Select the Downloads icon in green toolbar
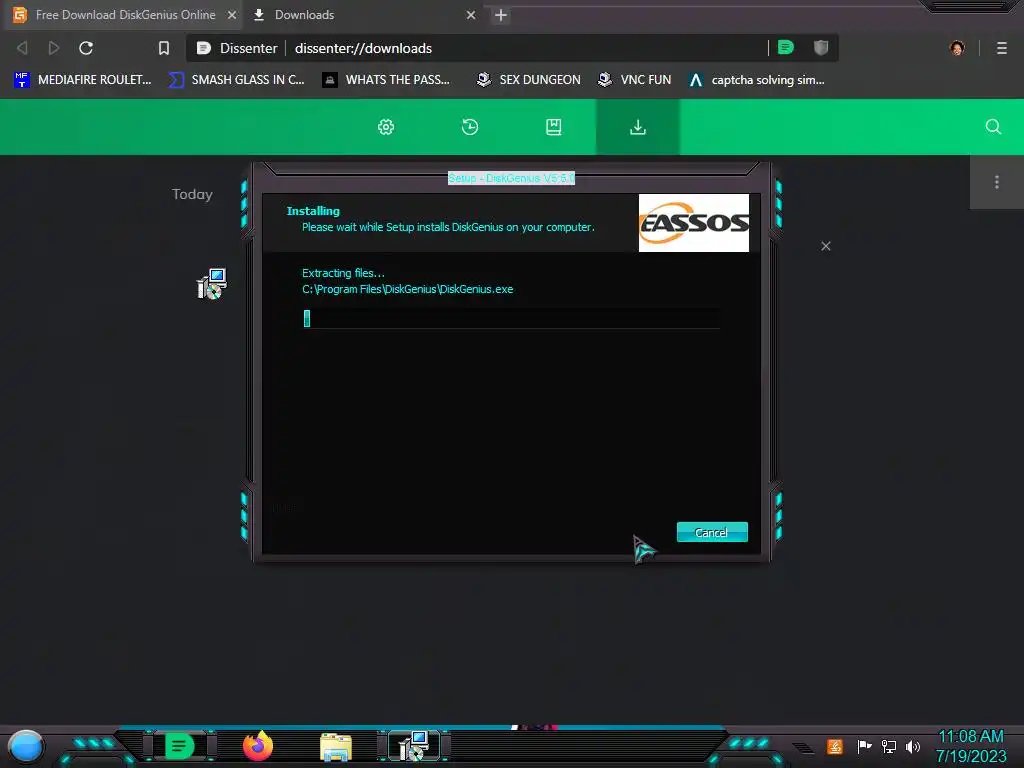This screenshot has height=768, width=1024. click(637, 127)
